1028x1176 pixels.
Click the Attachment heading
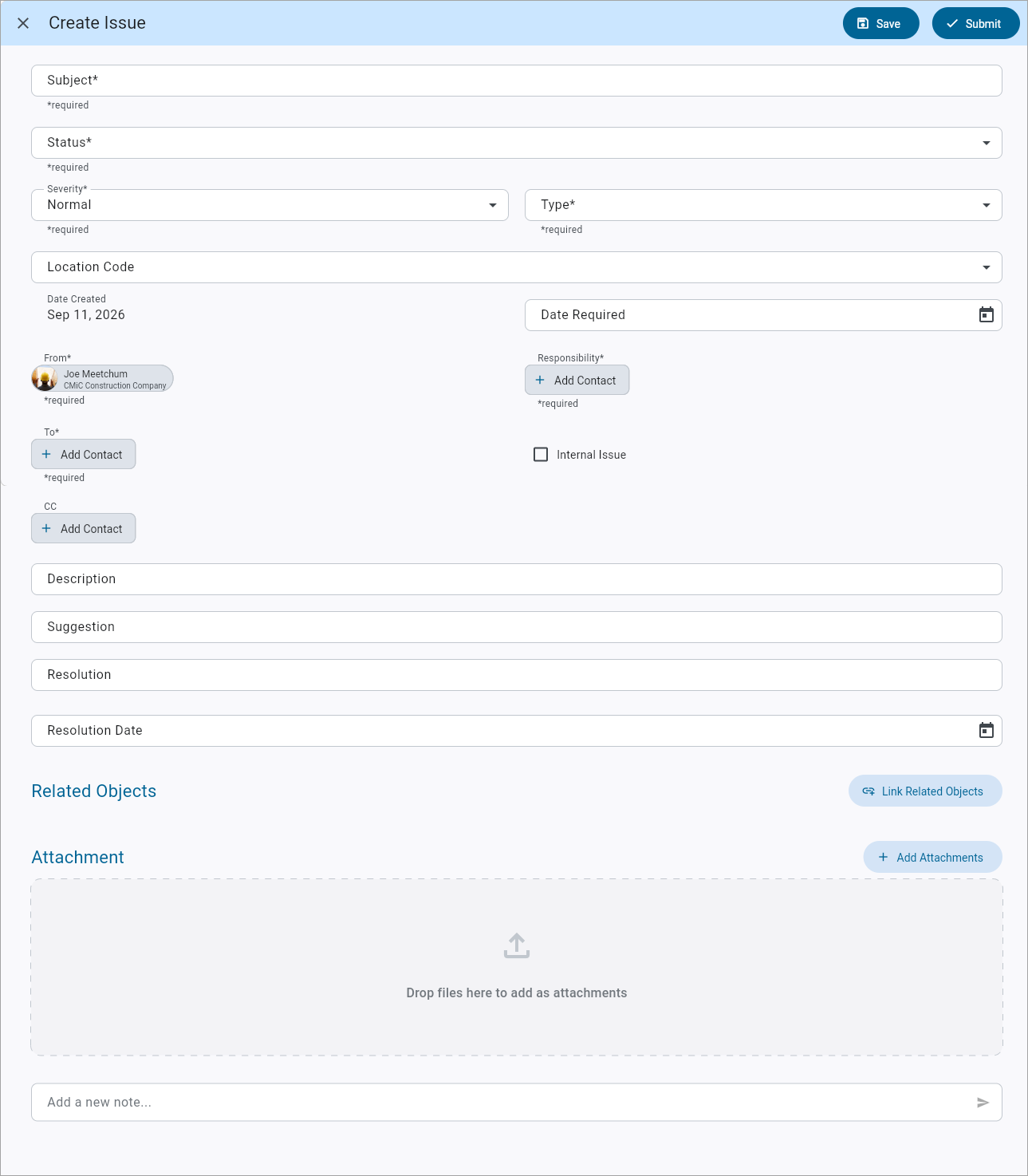78,858
